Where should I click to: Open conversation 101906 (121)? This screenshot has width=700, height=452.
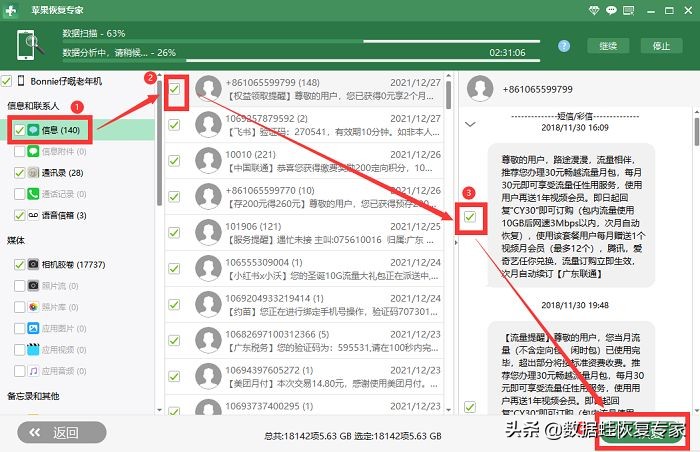(304, 233)
